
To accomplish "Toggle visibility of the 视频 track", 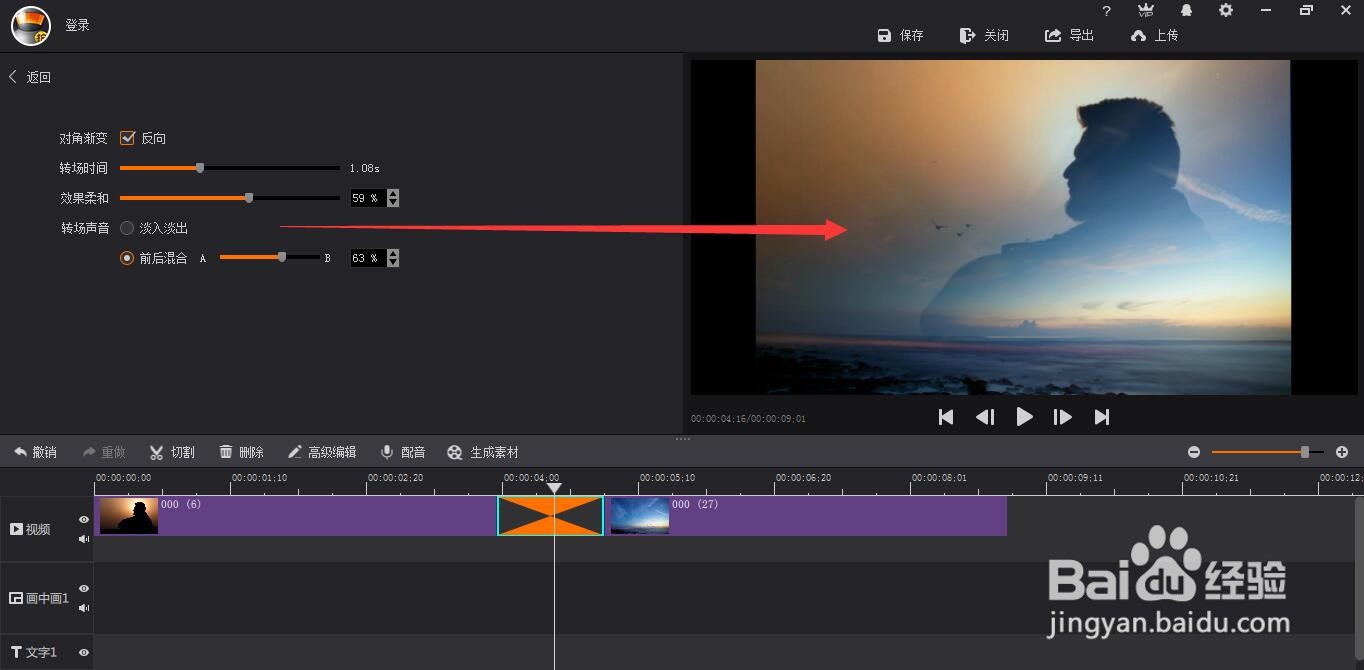I will pos(84,520).
